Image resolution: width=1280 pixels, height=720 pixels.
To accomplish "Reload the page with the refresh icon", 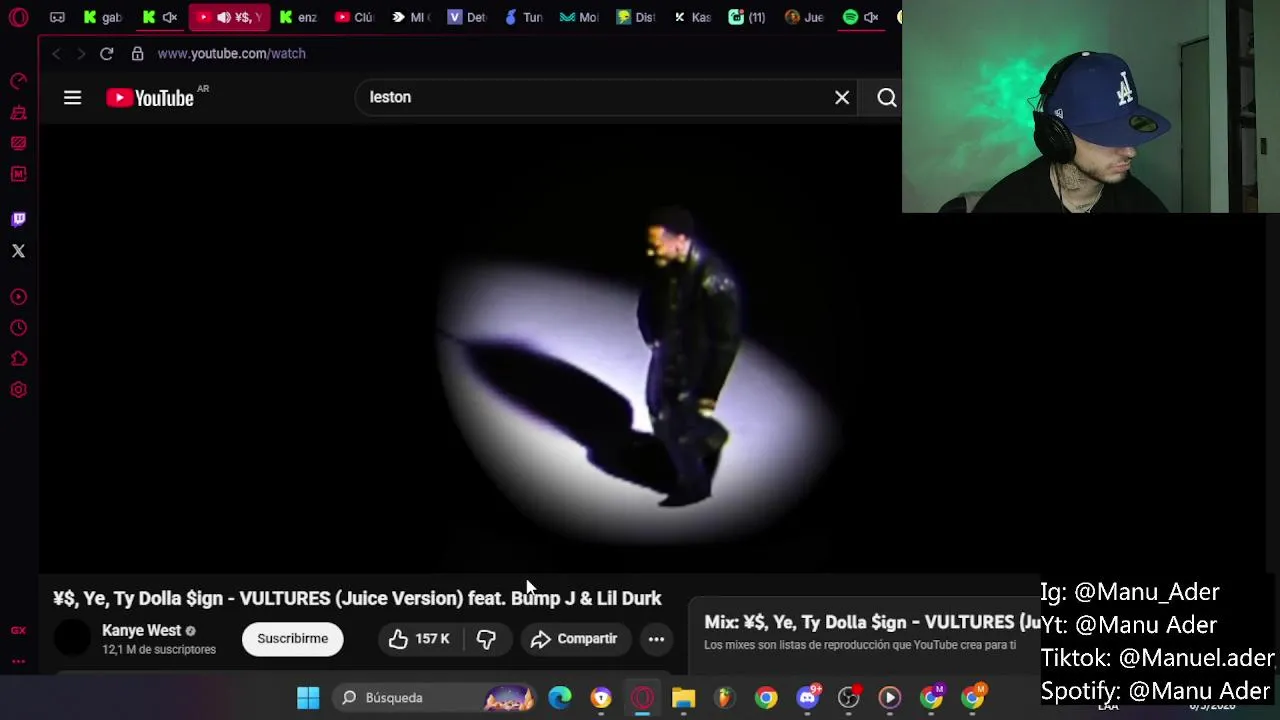I will [x=106, y=53].
